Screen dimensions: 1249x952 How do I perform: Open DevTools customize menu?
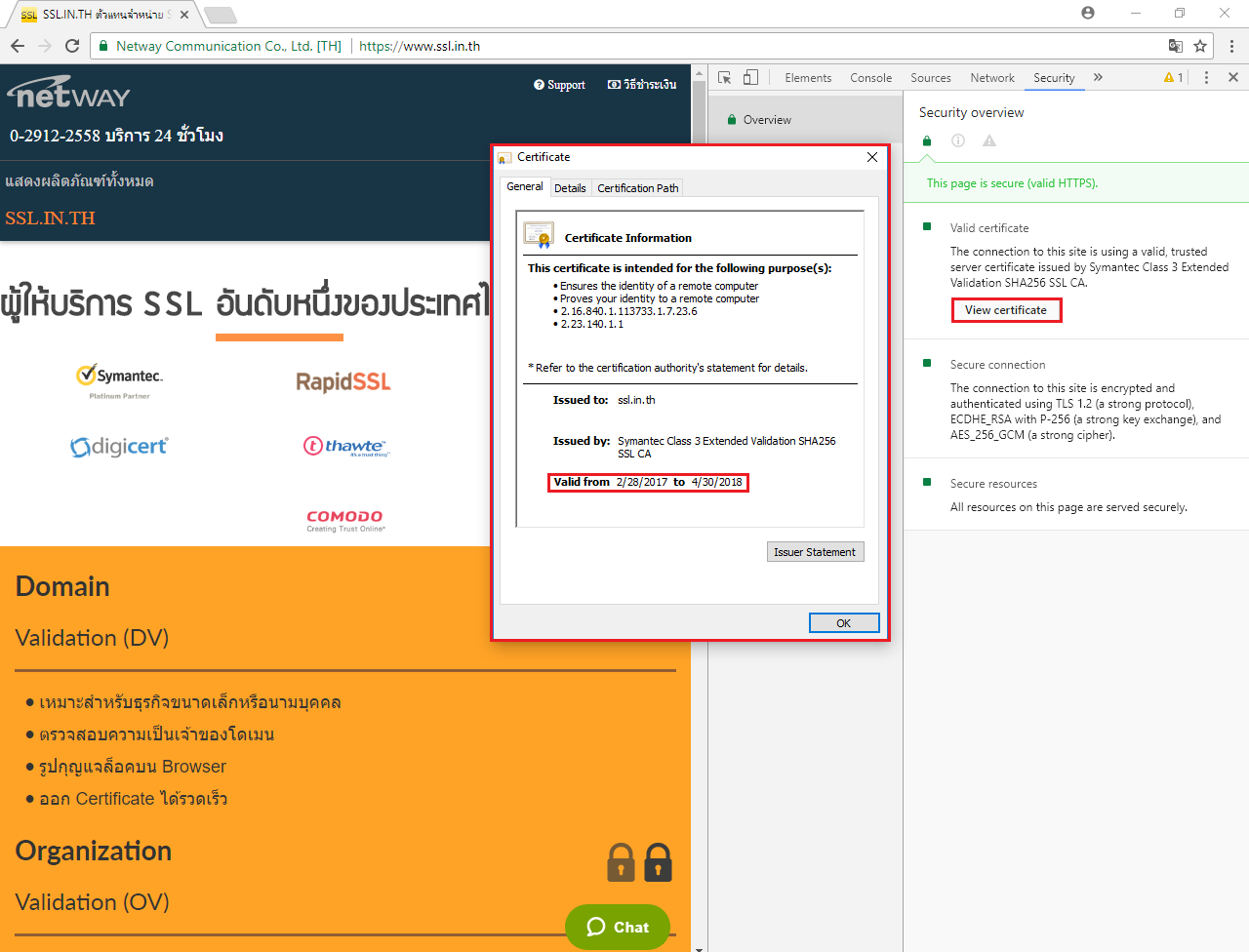pyautogui.click(x=1206, y=78)
